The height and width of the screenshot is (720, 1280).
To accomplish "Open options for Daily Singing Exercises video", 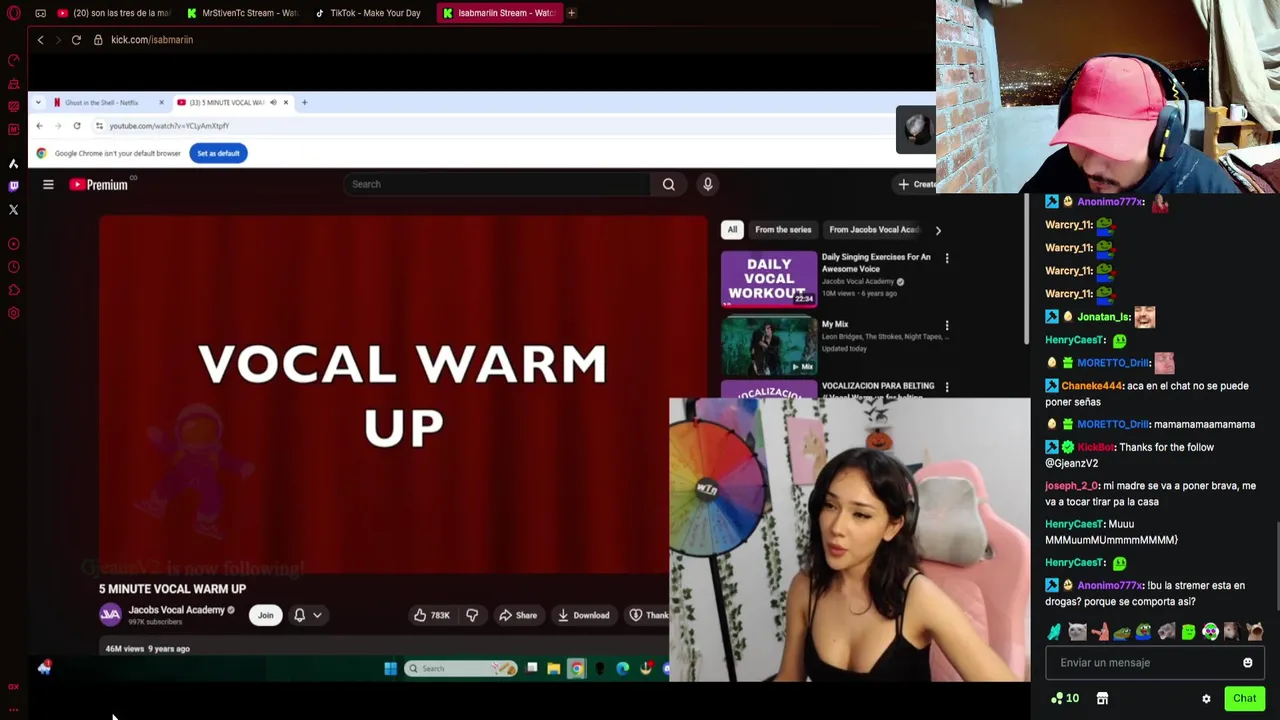I will click(947, 258).
